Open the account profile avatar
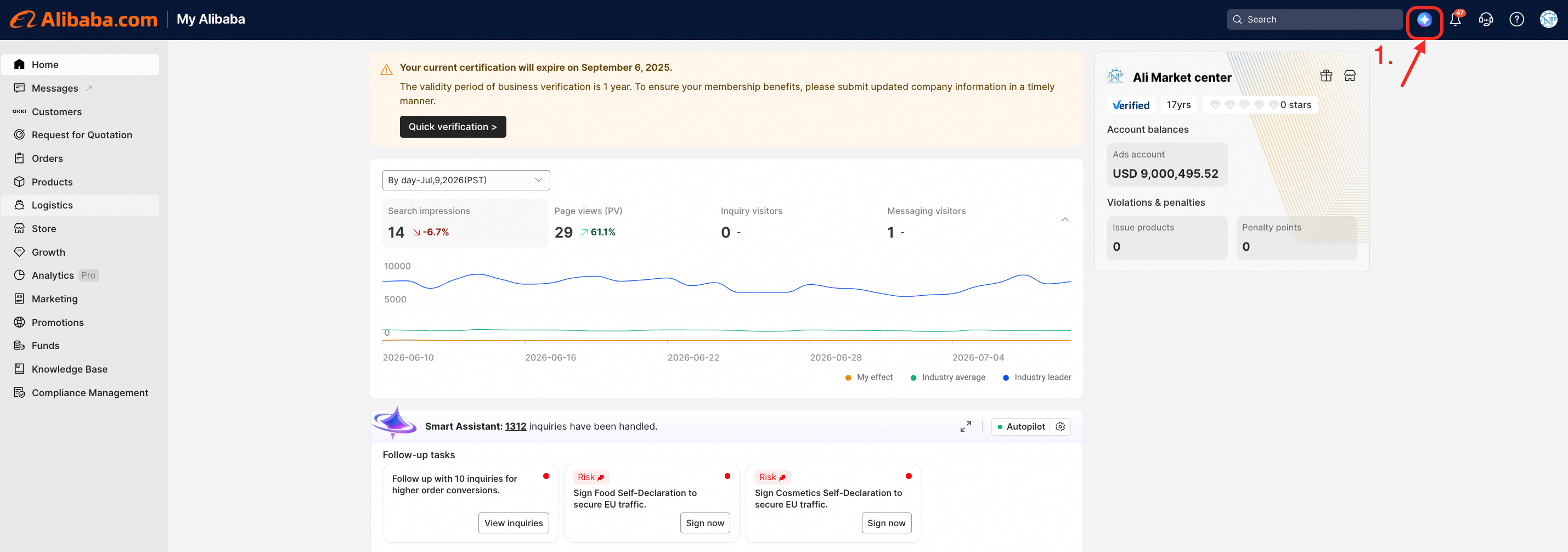Image resolution: width=1568 pixels, height=552 pixels. [x=1548, y=19]
